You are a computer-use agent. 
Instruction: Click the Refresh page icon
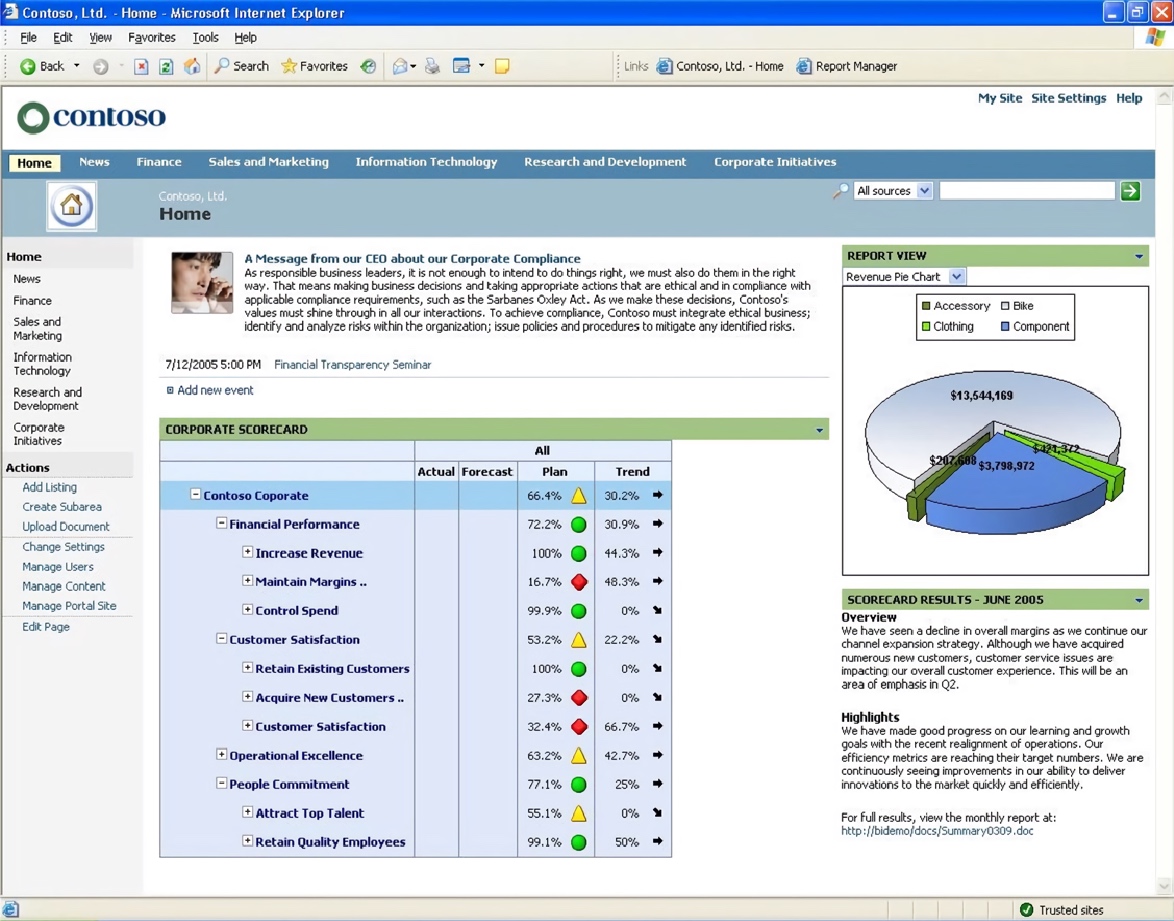166,67
